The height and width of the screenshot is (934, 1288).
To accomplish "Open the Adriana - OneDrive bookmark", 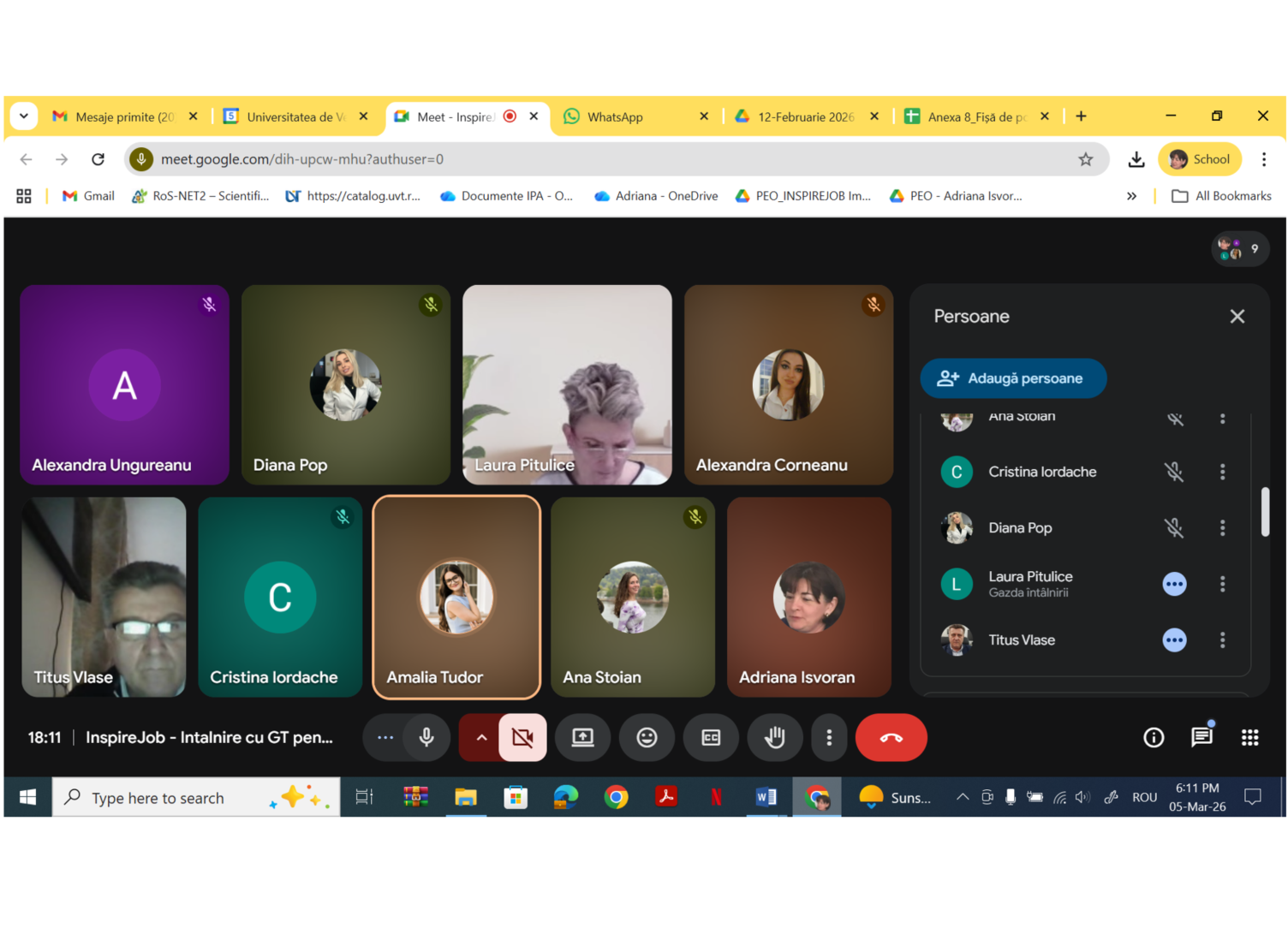I will pos(656,196).
